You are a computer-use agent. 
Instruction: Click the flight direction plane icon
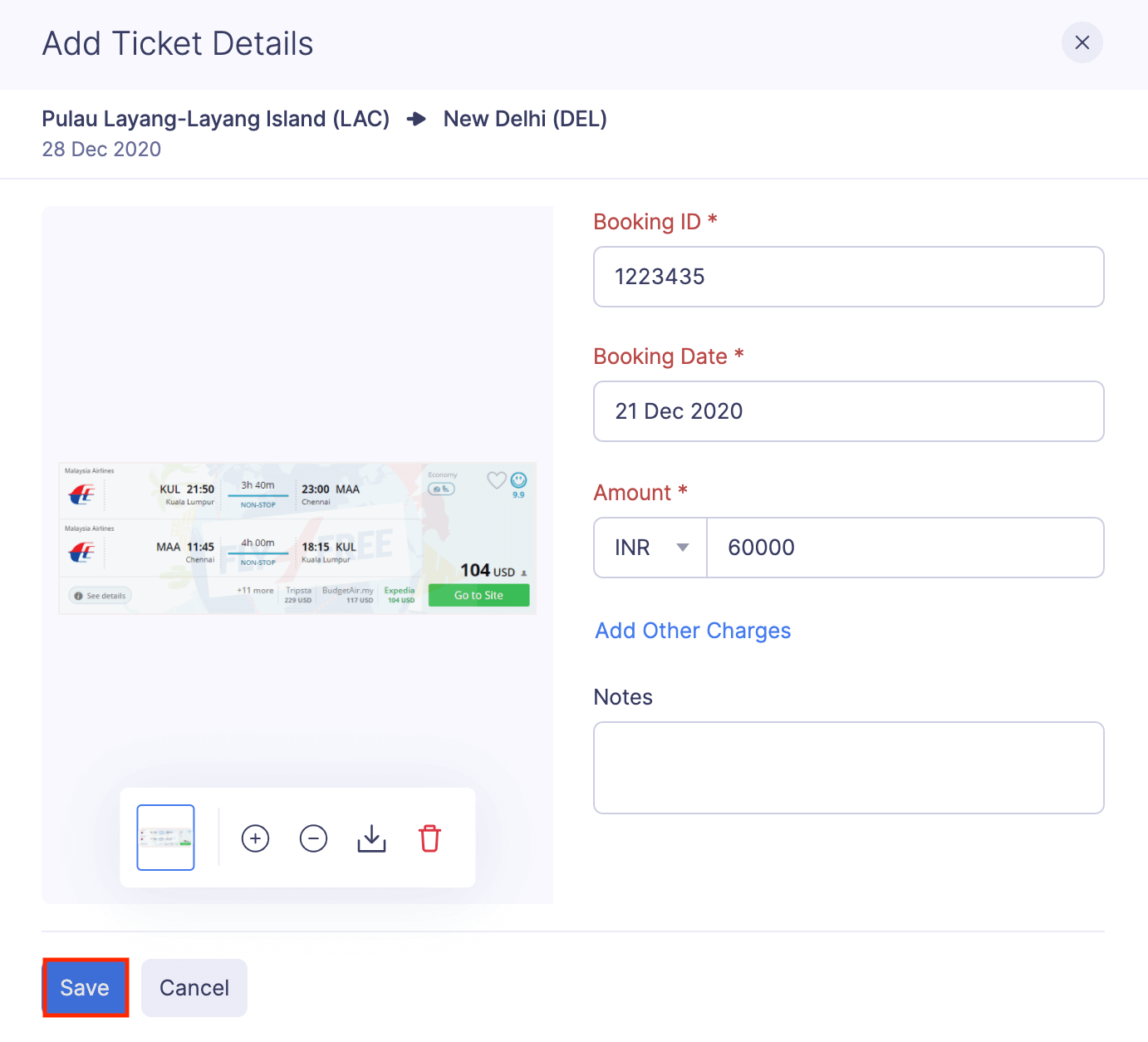pyautogui.click(x=415, y=118)
